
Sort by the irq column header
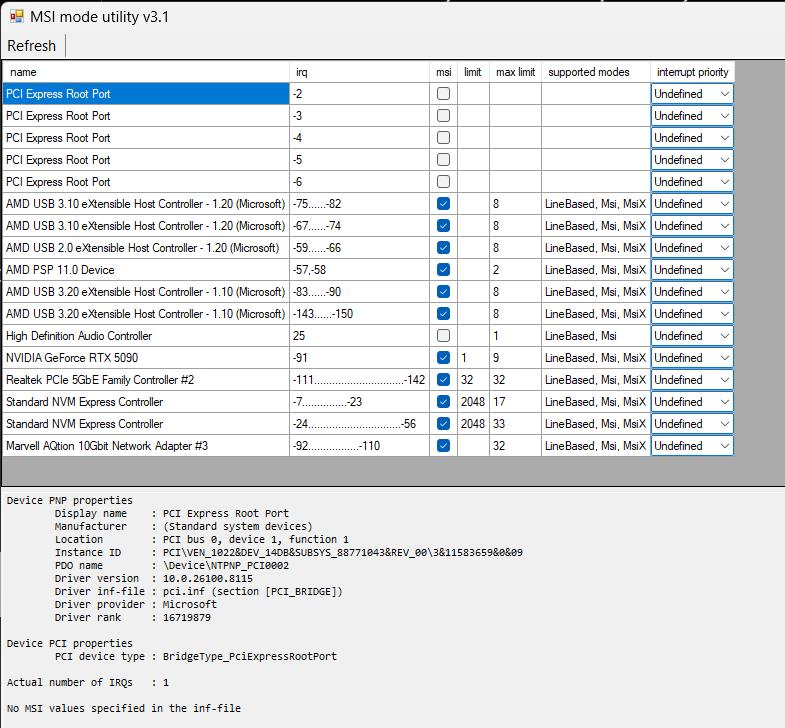[x=359, y=72]
